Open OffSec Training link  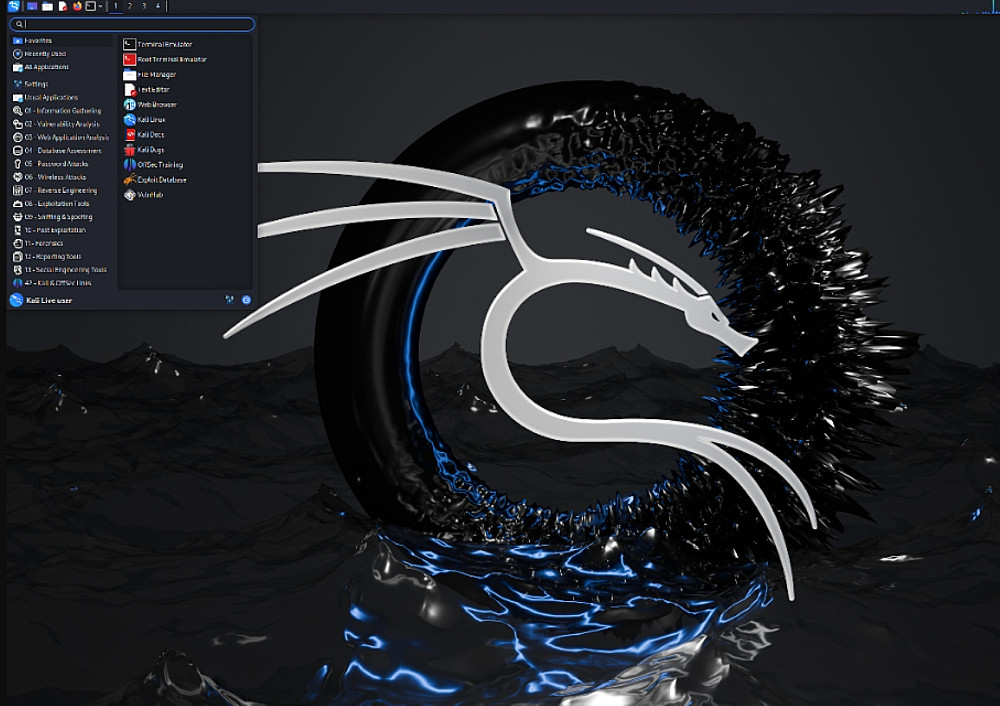point(185,165)
